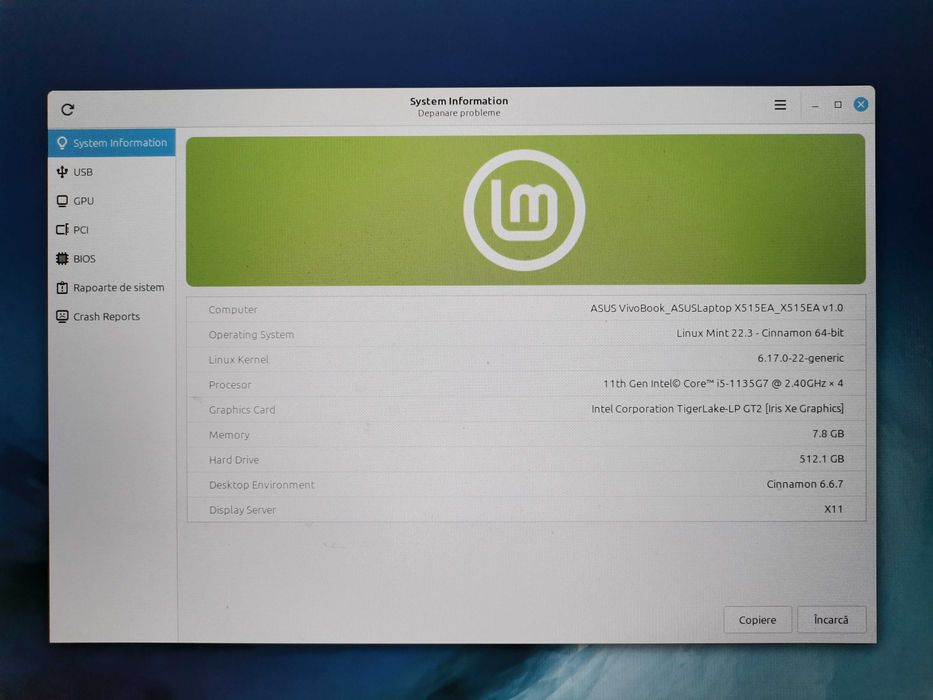Select the Operating System label
The image size is (933, 700).
pyautogui.click(x=251, y=335)
